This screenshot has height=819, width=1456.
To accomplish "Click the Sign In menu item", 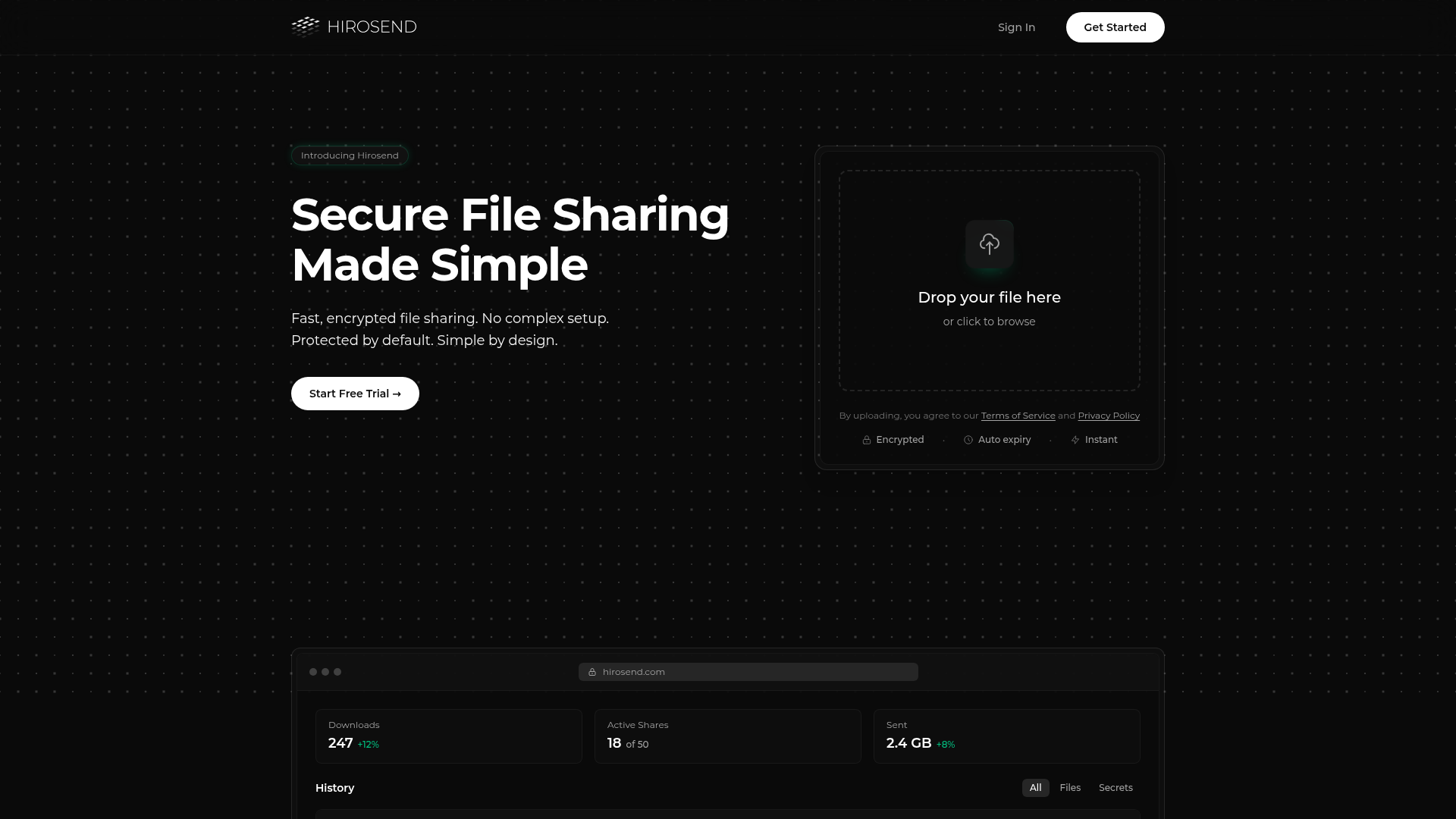I will [x=1016, y=27].
